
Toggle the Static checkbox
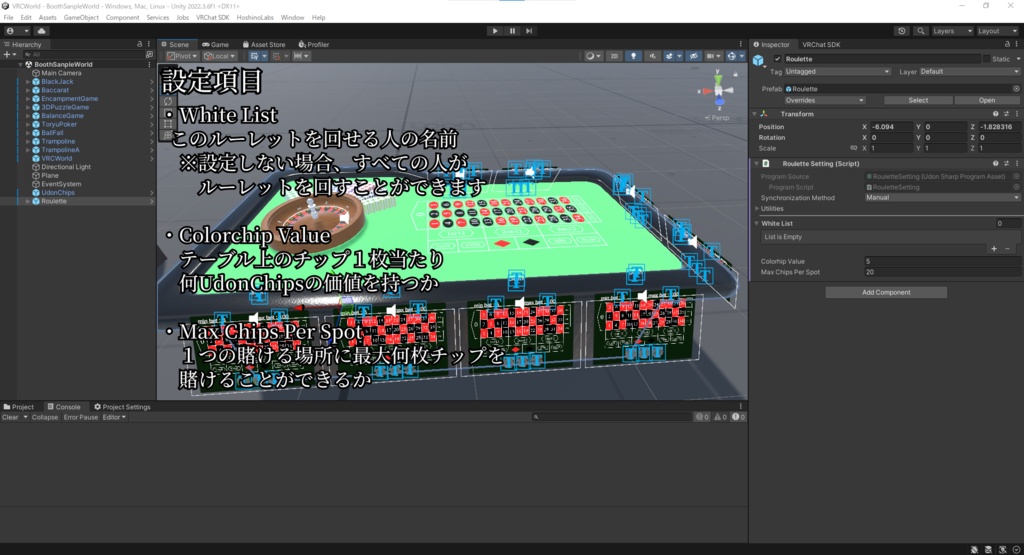[986, 59]
